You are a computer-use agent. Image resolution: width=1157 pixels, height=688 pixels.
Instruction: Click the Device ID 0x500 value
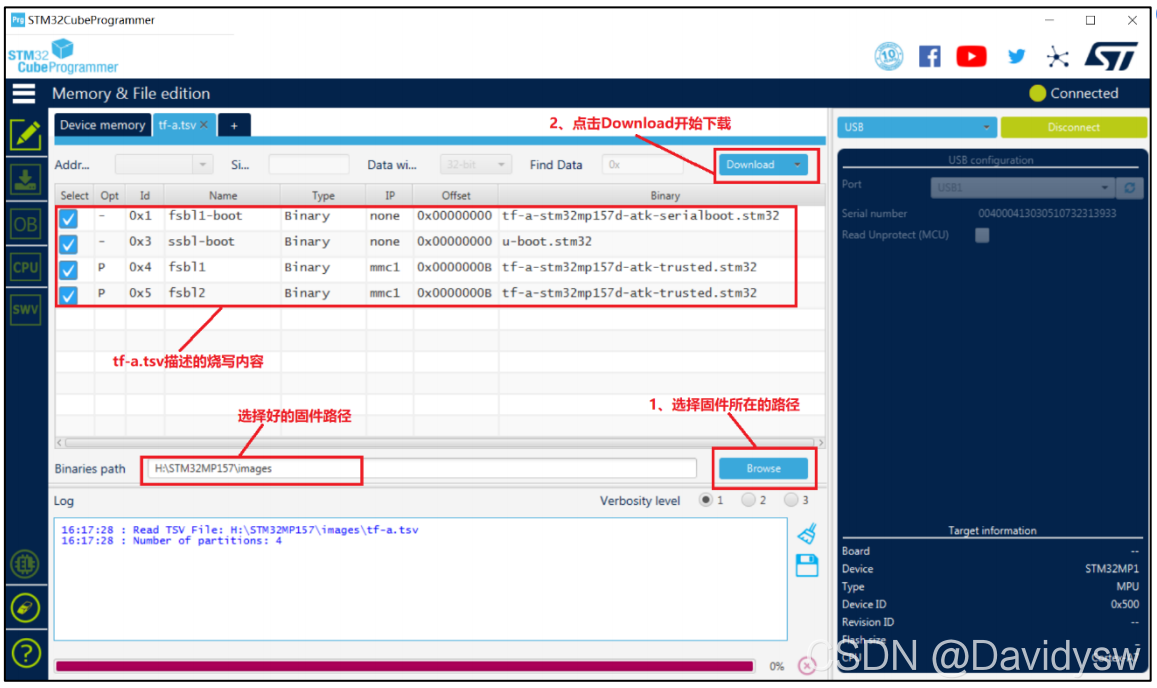[1125, 604]
